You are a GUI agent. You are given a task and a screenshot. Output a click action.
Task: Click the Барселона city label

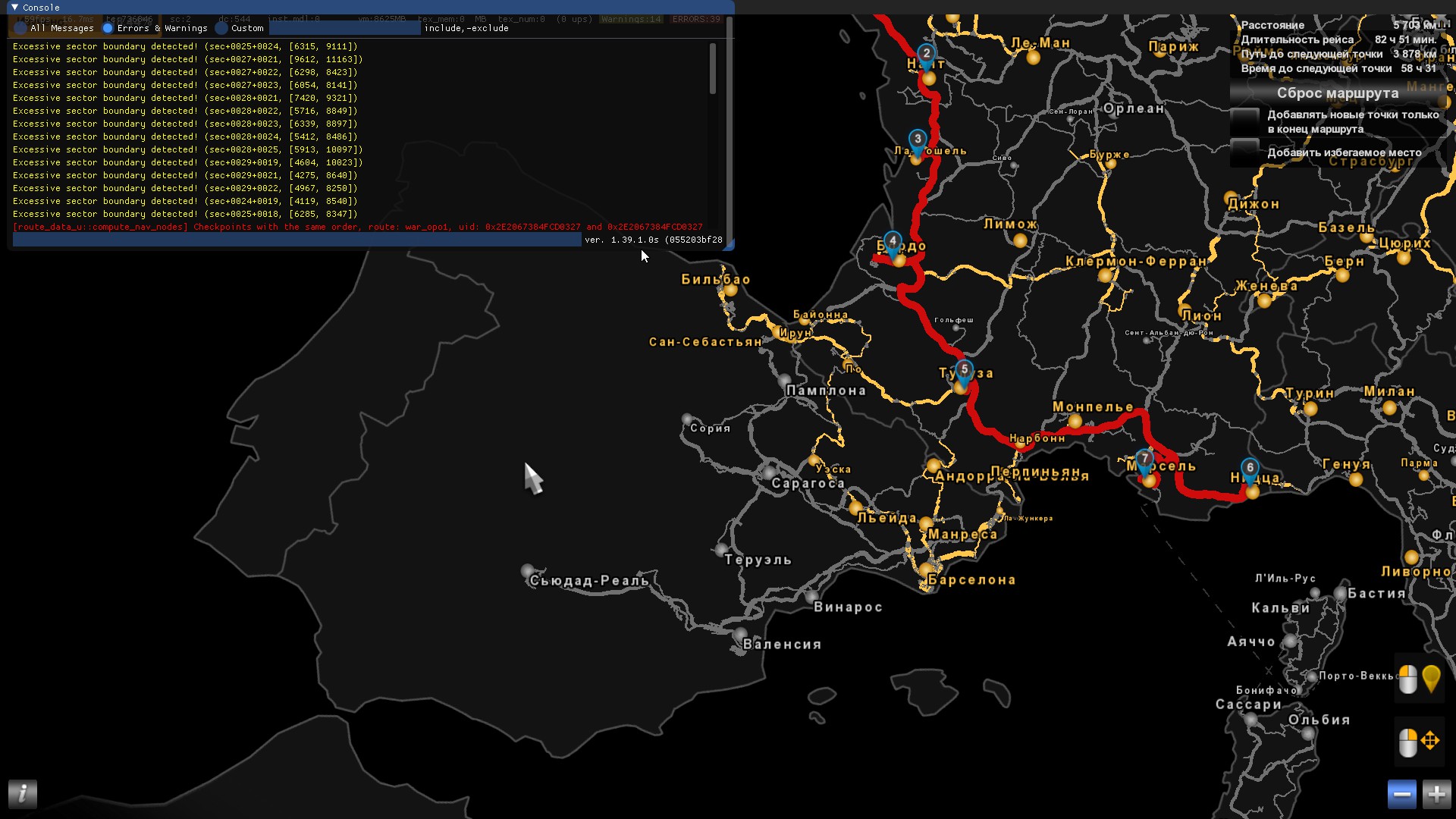[971, 580]
